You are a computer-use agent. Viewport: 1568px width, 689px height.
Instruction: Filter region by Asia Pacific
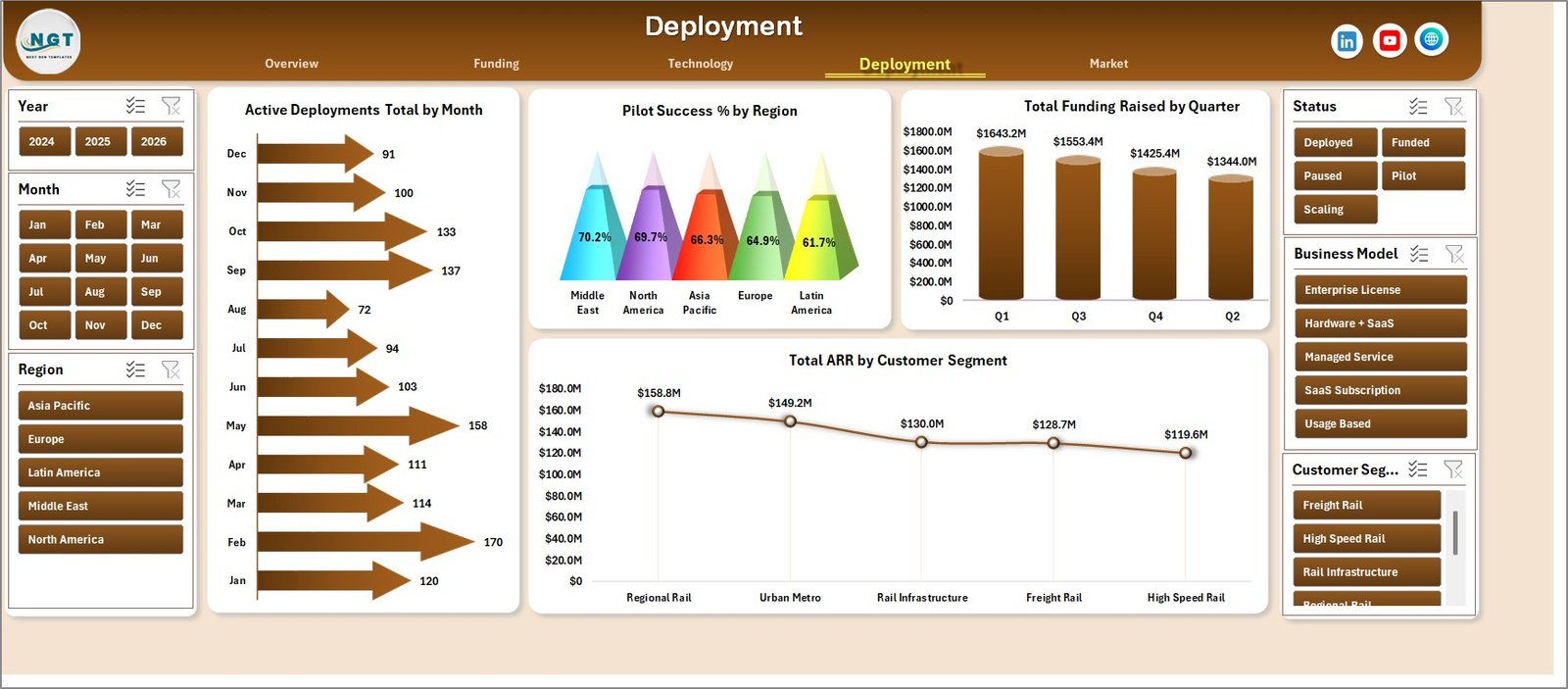[100, 406]
